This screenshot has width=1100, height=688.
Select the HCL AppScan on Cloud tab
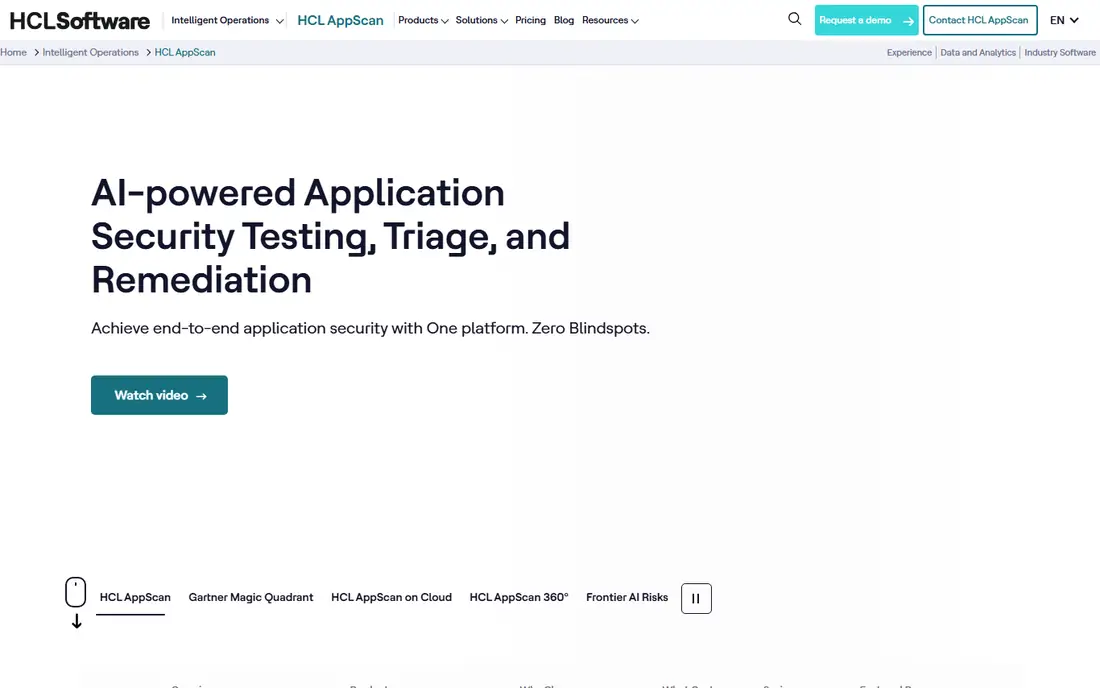391,598
